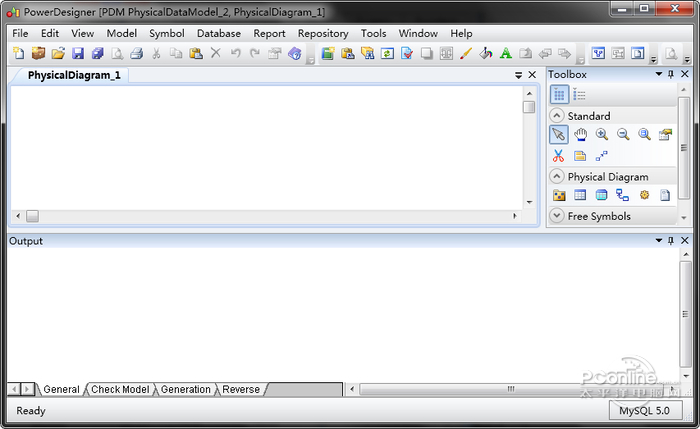
Task: Open the Tools menu
Action: 374,33
